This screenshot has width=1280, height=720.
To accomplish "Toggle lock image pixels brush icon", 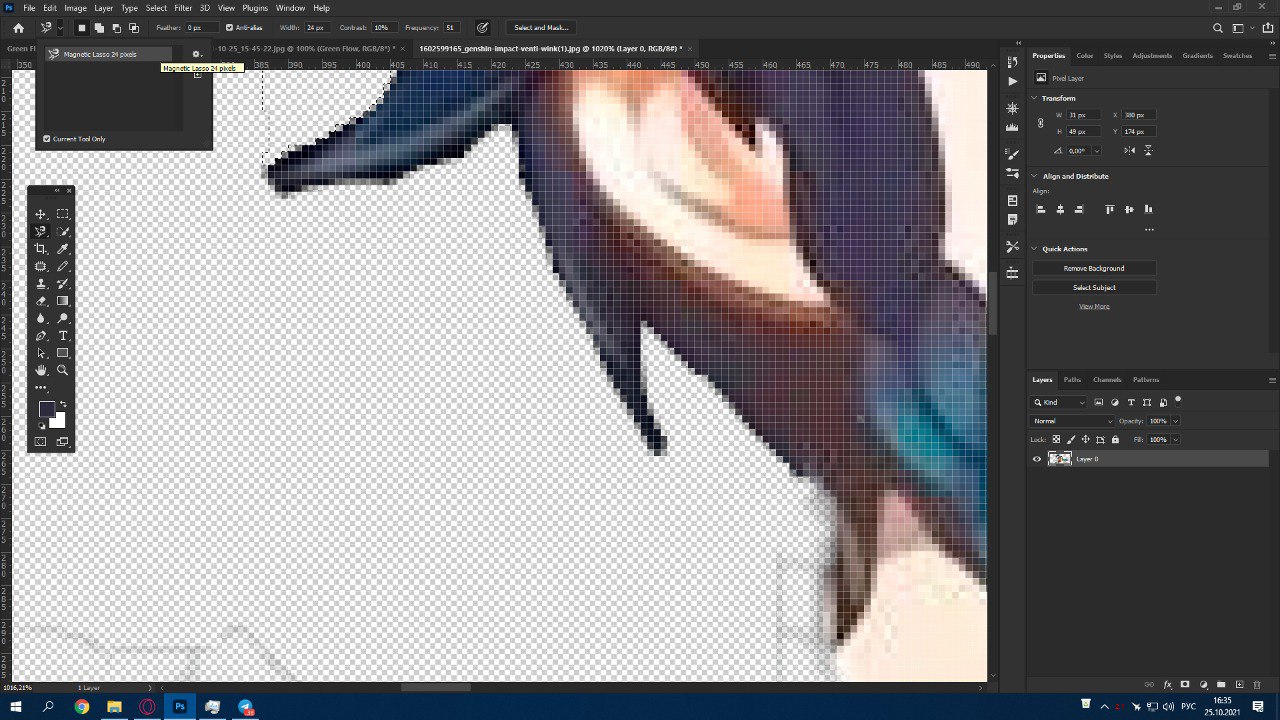I will [x=1071, y=440].
